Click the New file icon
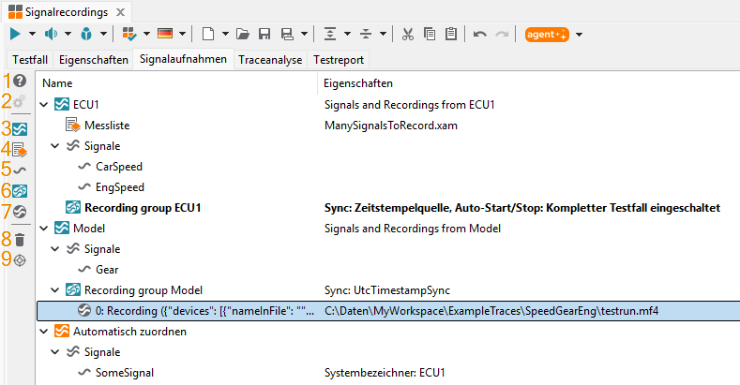This screenshot has height=385, width=740. 208,34
